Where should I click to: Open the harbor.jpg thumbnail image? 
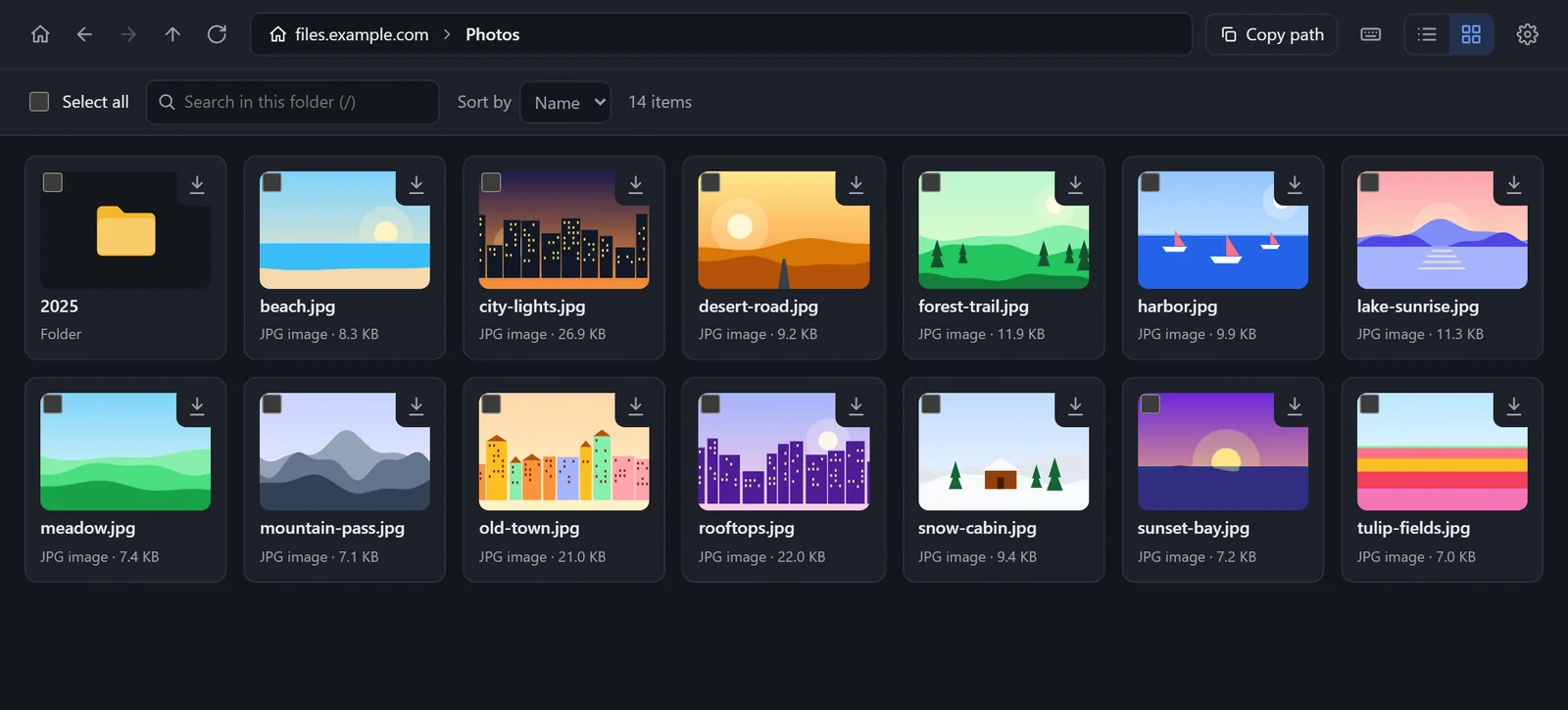(1223, 230)
